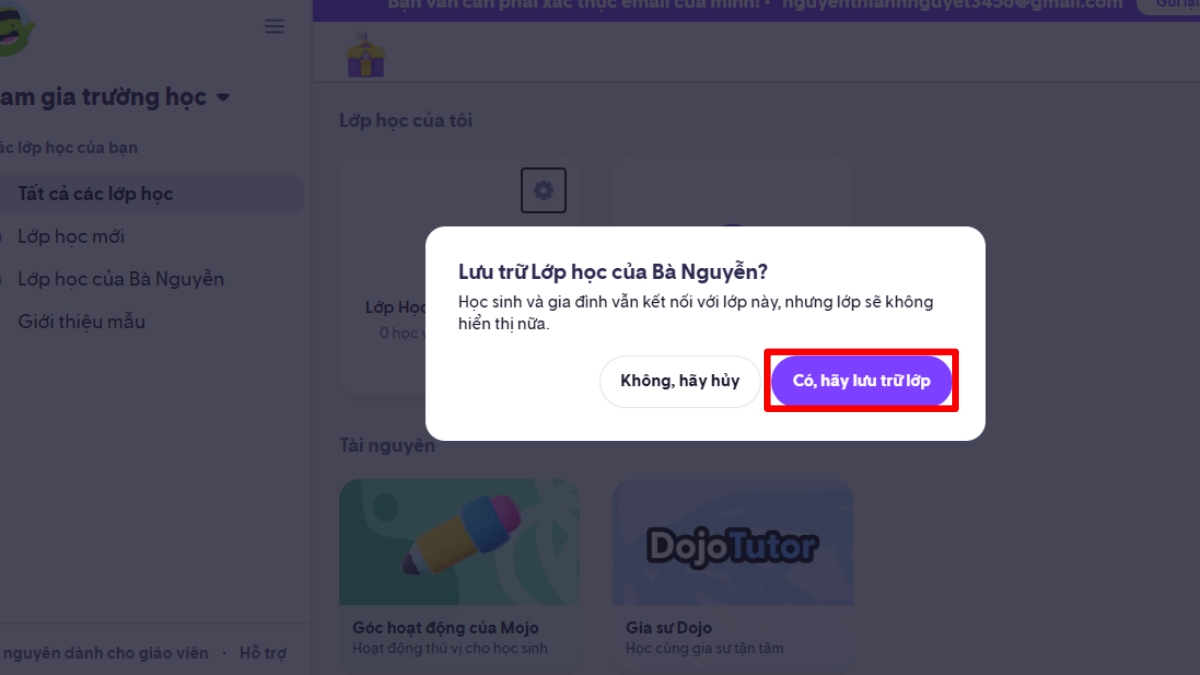The width and height of the screenshot is (1200, 675).
Task: Click "Gia sư Dojo" card title
Action: coord(669,628)
